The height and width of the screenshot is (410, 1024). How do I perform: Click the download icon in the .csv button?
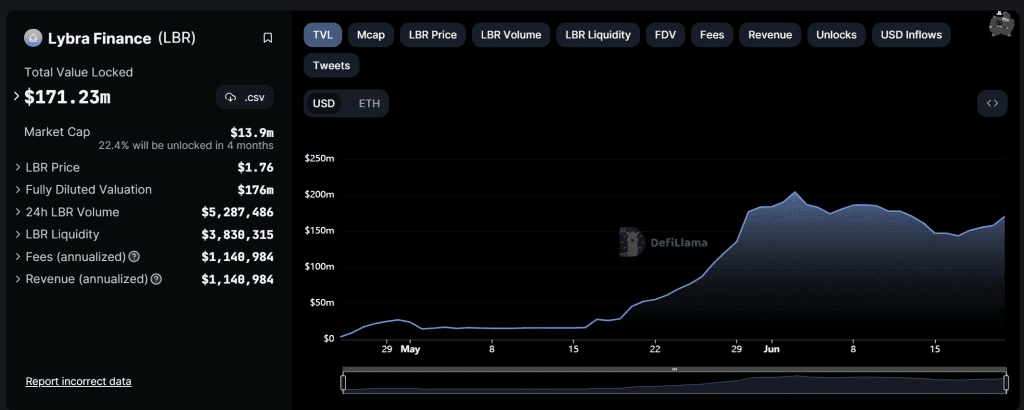231,97
